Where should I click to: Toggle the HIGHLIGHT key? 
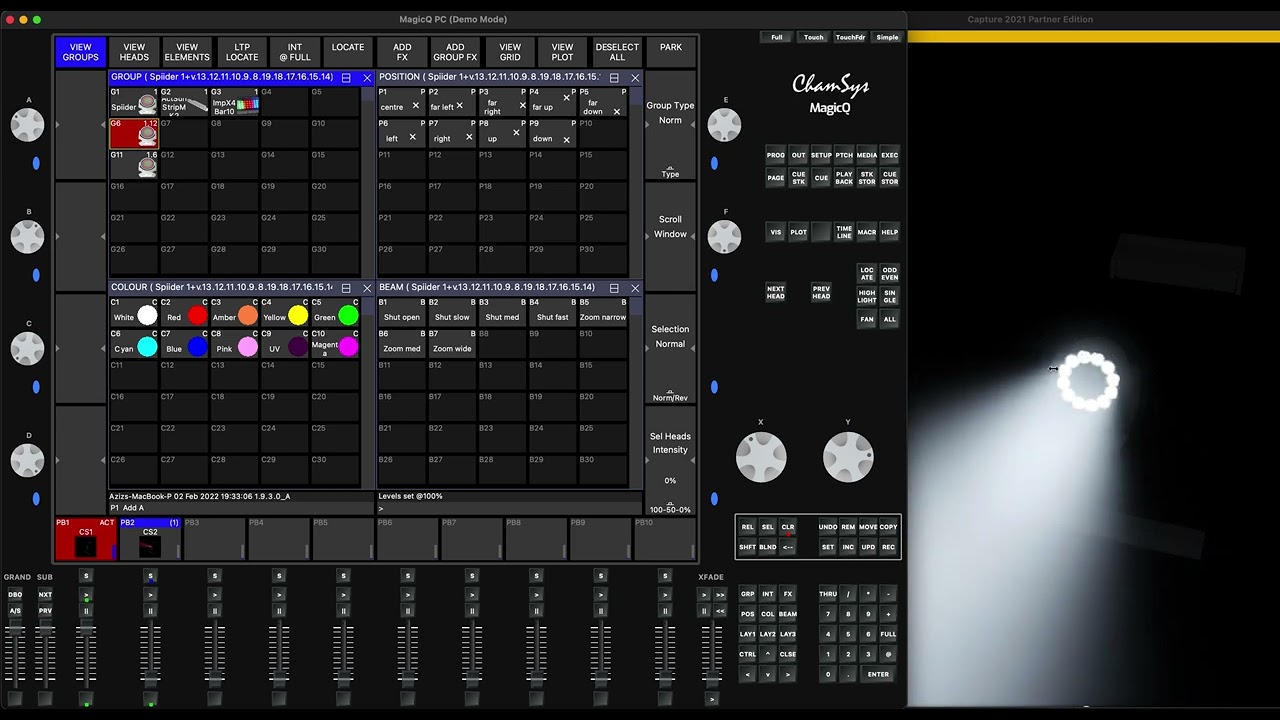[x=867, y=296]
